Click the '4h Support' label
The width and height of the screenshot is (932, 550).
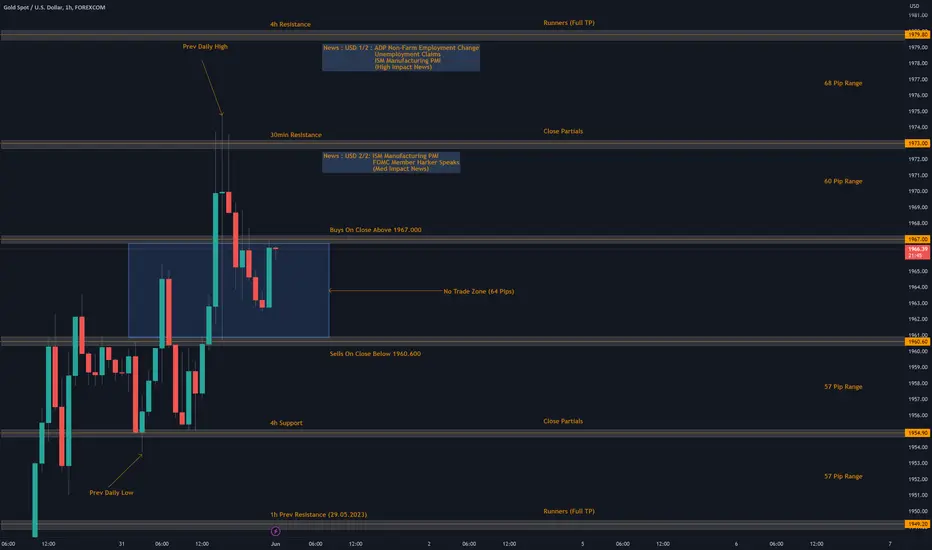[286, 423]
